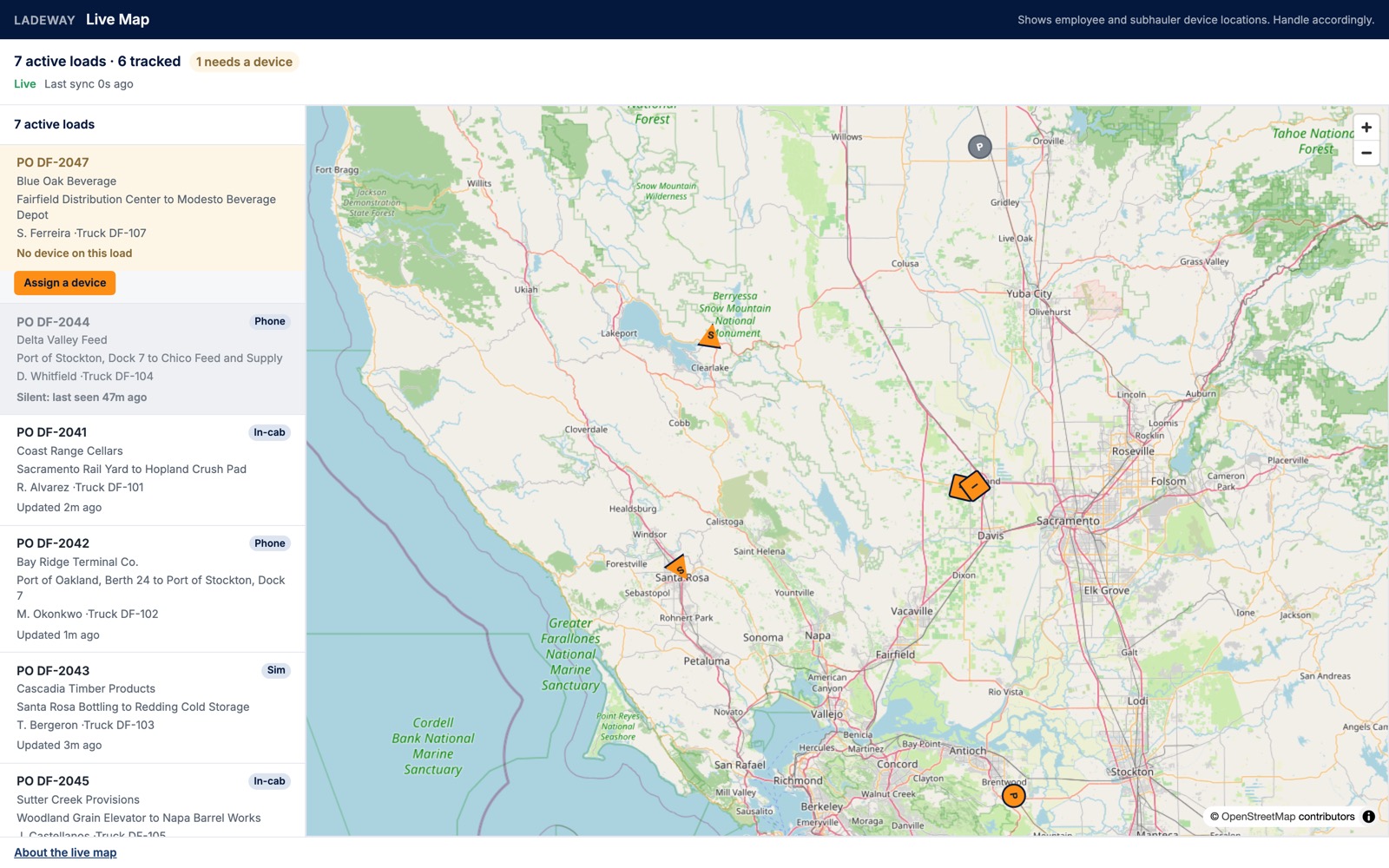The height and width of the screenshot is (868, 1389).
Task: Click 'Updated 3m ago' on PO DF-2043
Action: tap(59, 746)
